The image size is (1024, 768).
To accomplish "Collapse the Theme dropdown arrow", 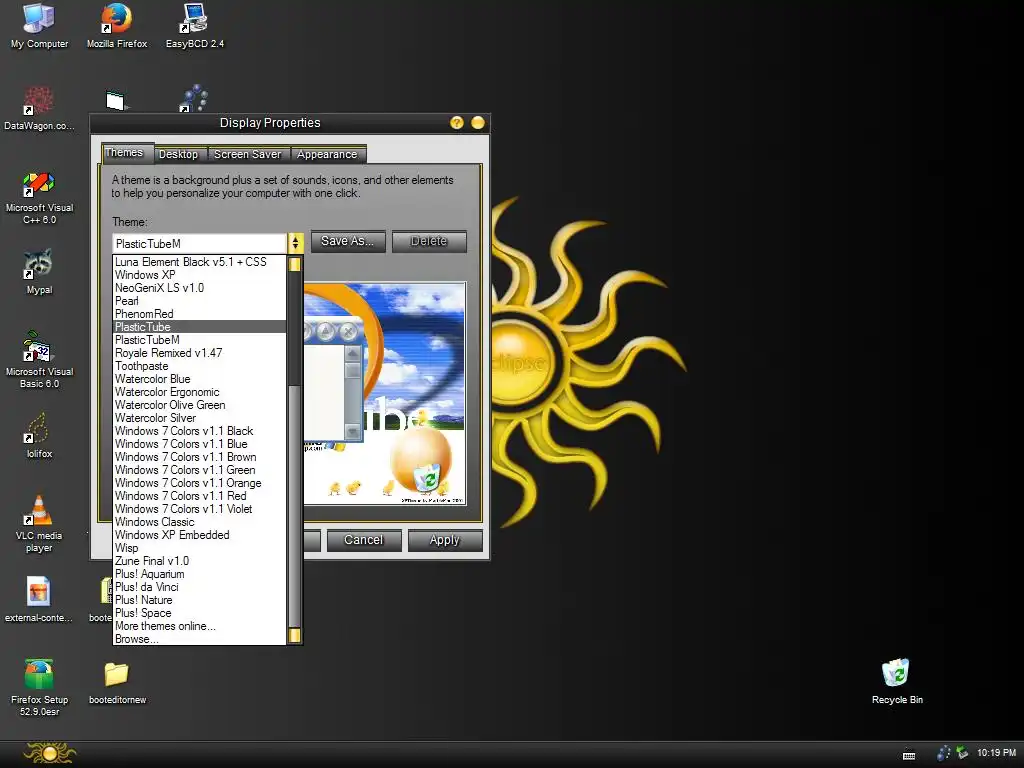I will [x=295, y=243].
